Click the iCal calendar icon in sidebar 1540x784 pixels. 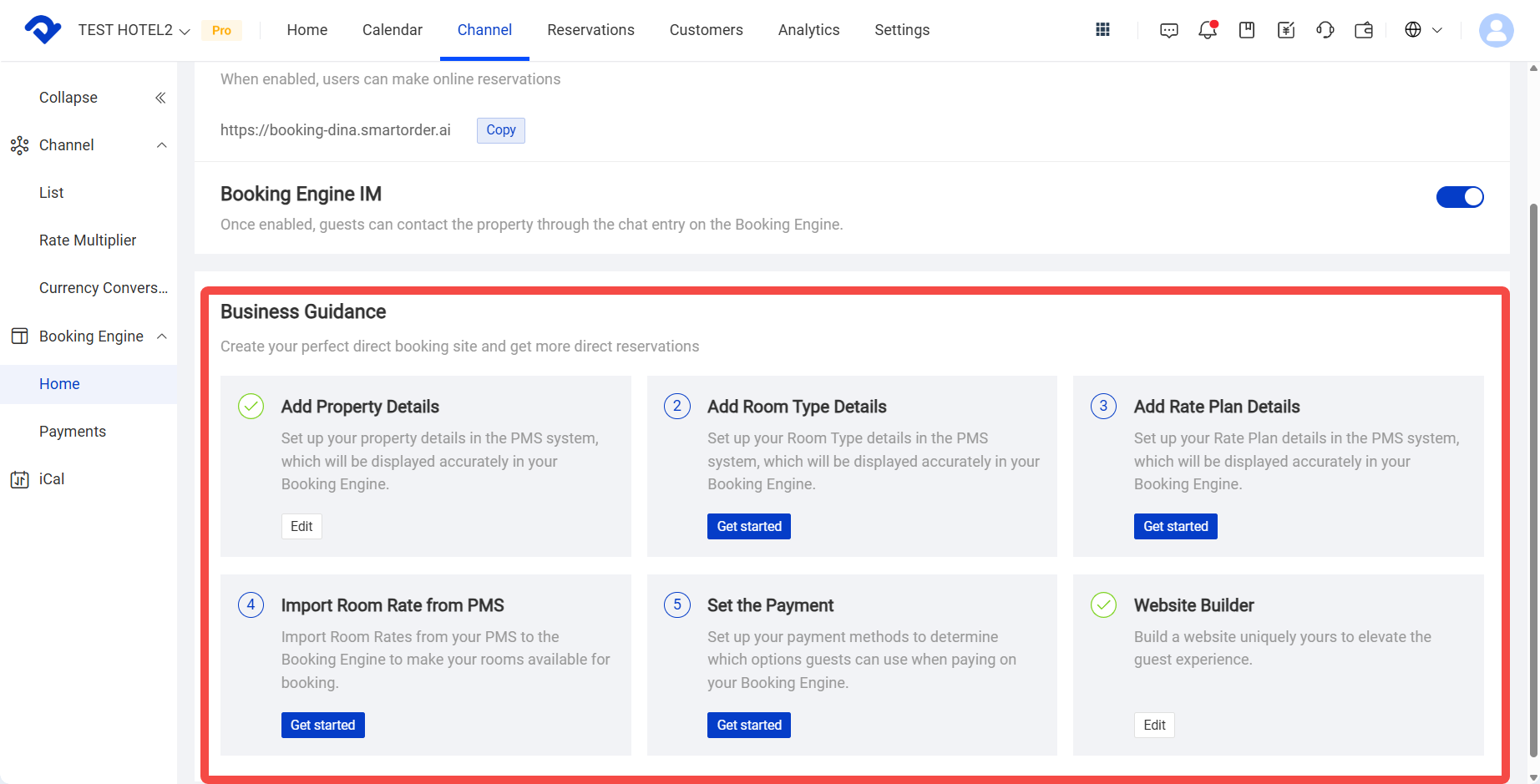[x=19, y=479]
